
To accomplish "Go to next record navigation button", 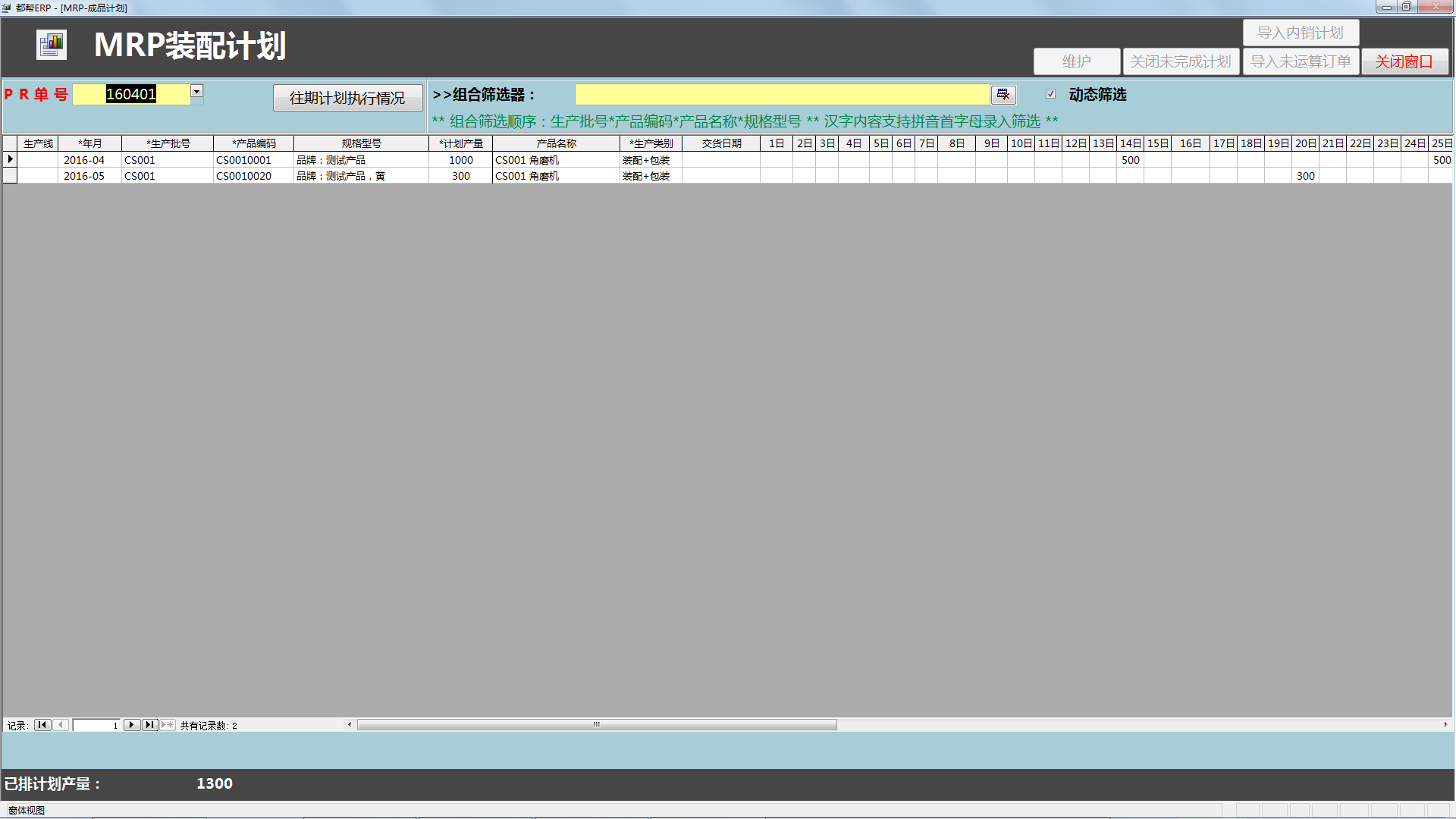I will pyautogui.click(x=131, y=725).
